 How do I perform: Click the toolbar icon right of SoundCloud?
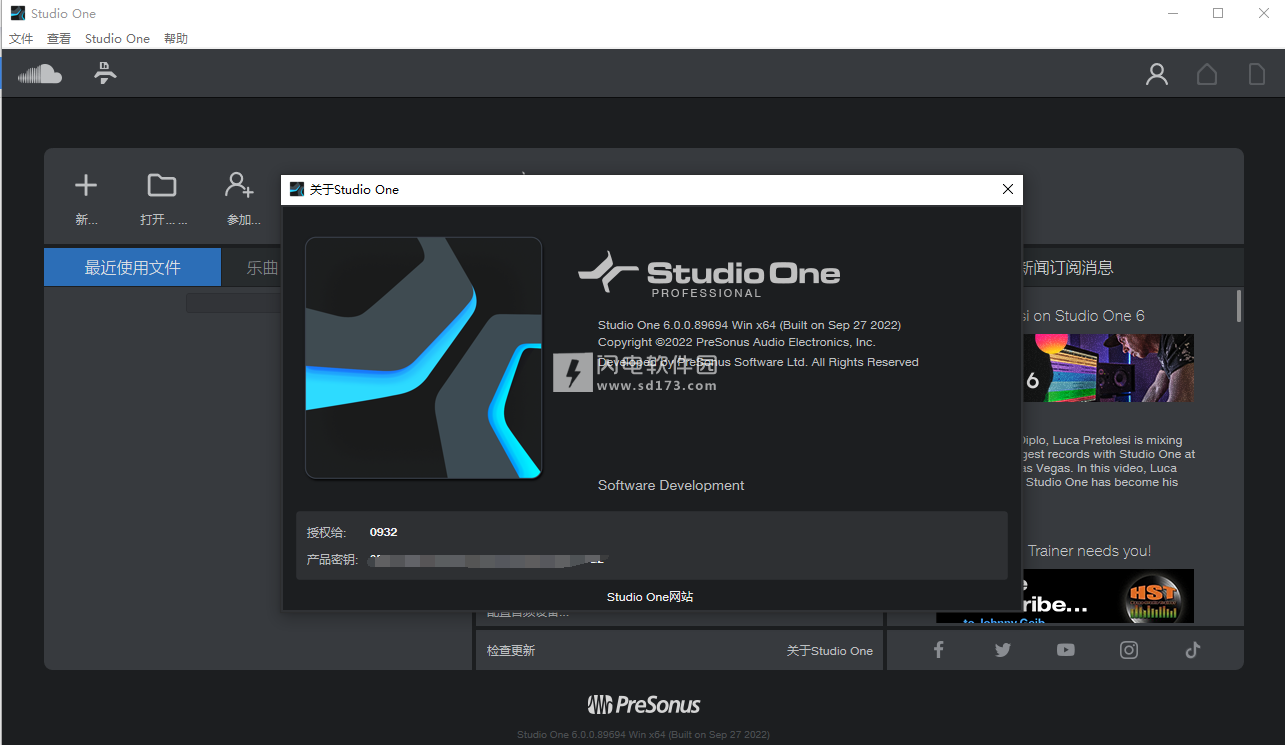(x=105, y=73)
